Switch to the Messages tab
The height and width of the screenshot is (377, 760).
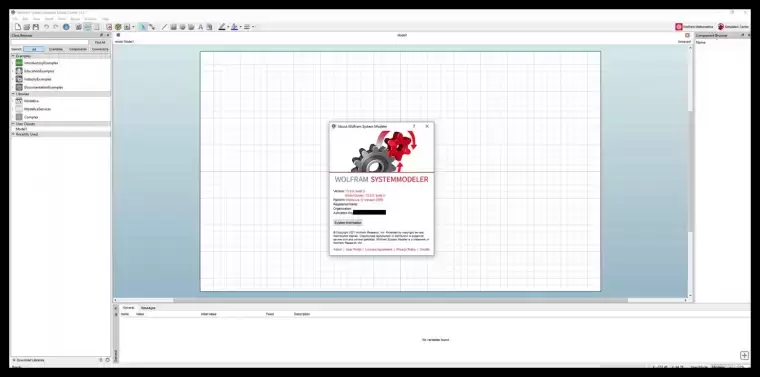148,308
